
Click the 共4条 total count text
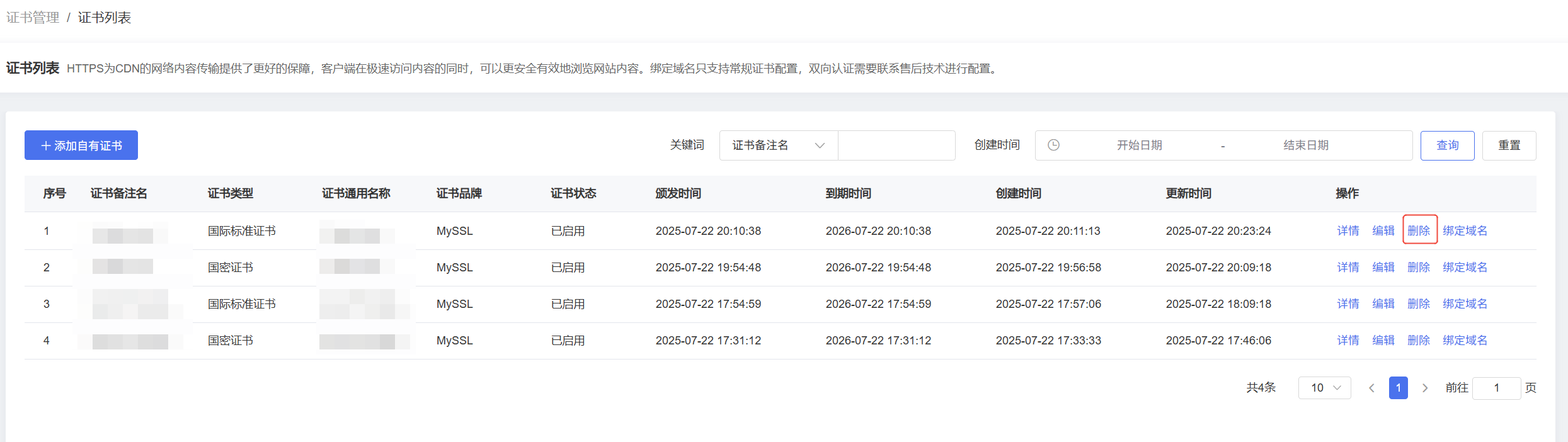tap(1261, 388)
